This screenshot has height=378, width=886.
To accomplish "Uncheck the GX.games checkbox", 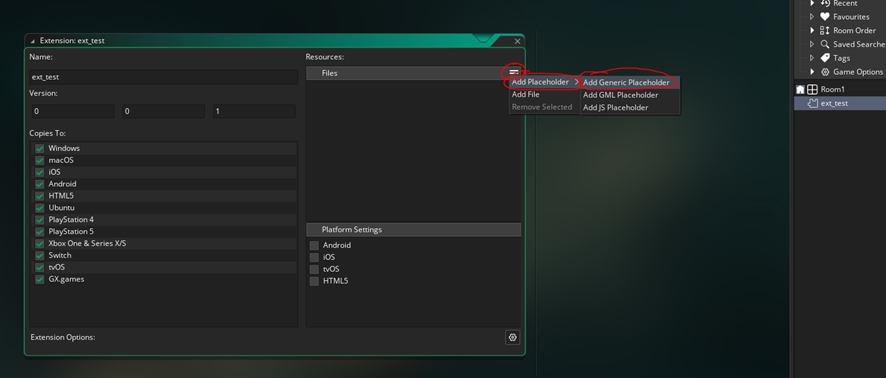I will click(40, 279).
